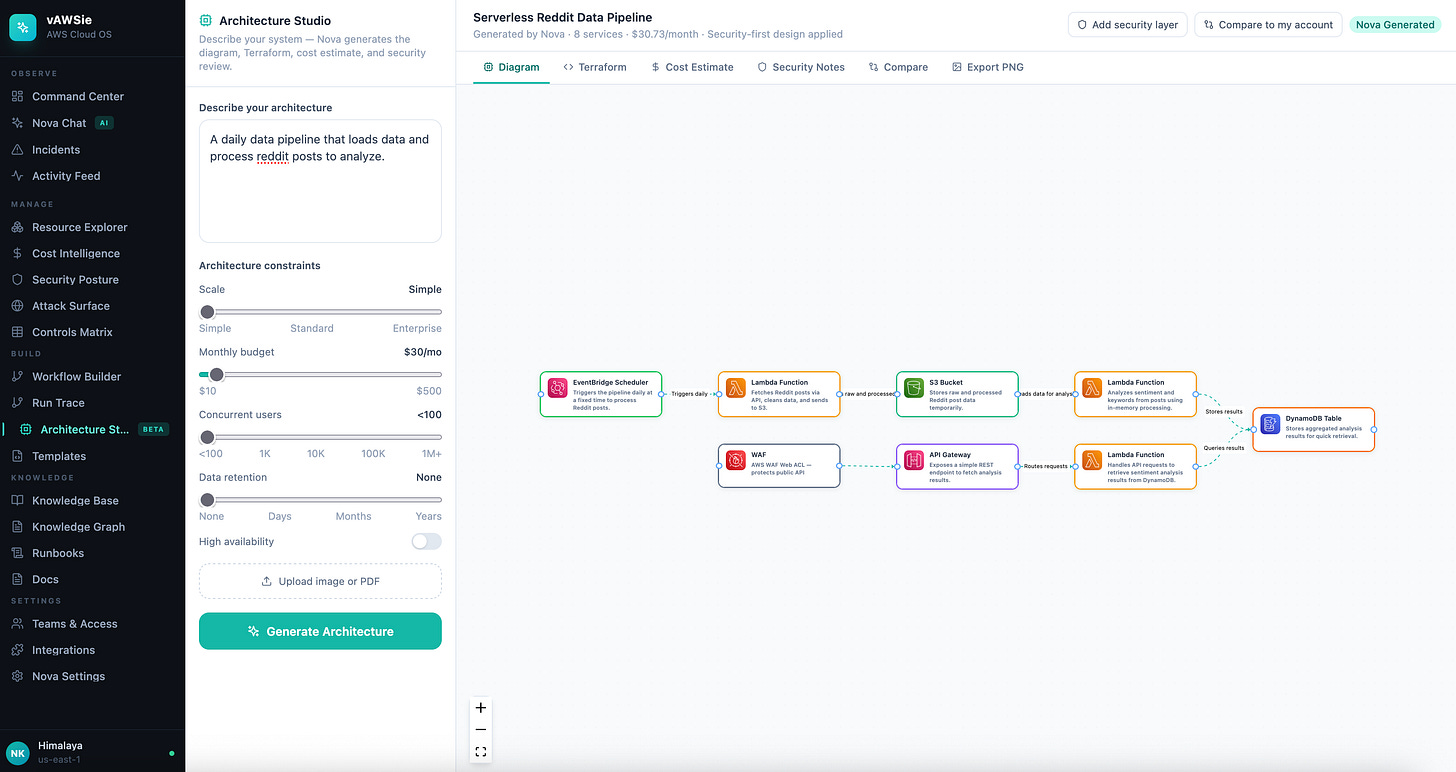Click the Queries results edge label
1456x772 pixels.
(1224, 448)
